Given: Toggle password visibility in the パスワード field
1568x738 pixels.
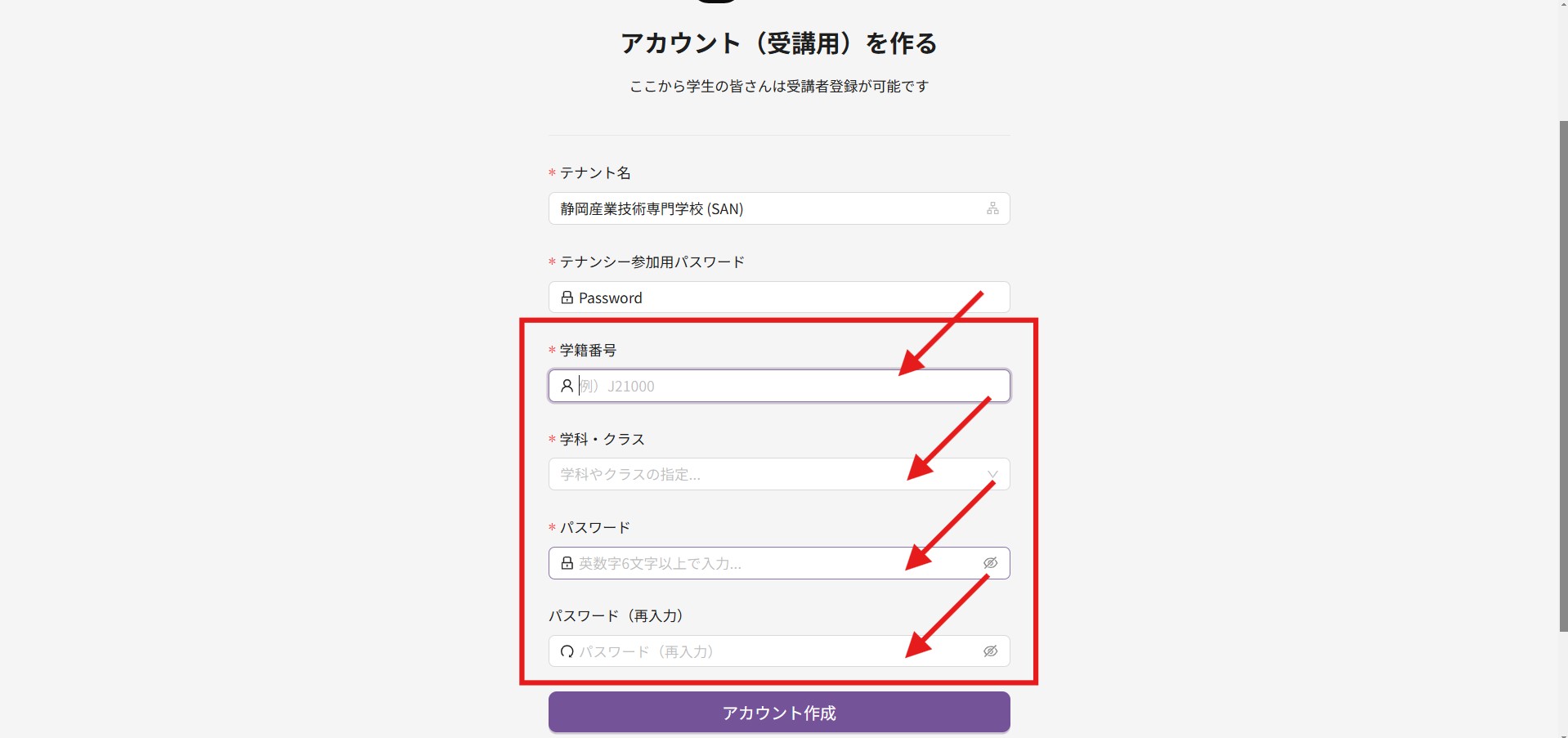Looking at the screenshot, I should click(990, 563).
